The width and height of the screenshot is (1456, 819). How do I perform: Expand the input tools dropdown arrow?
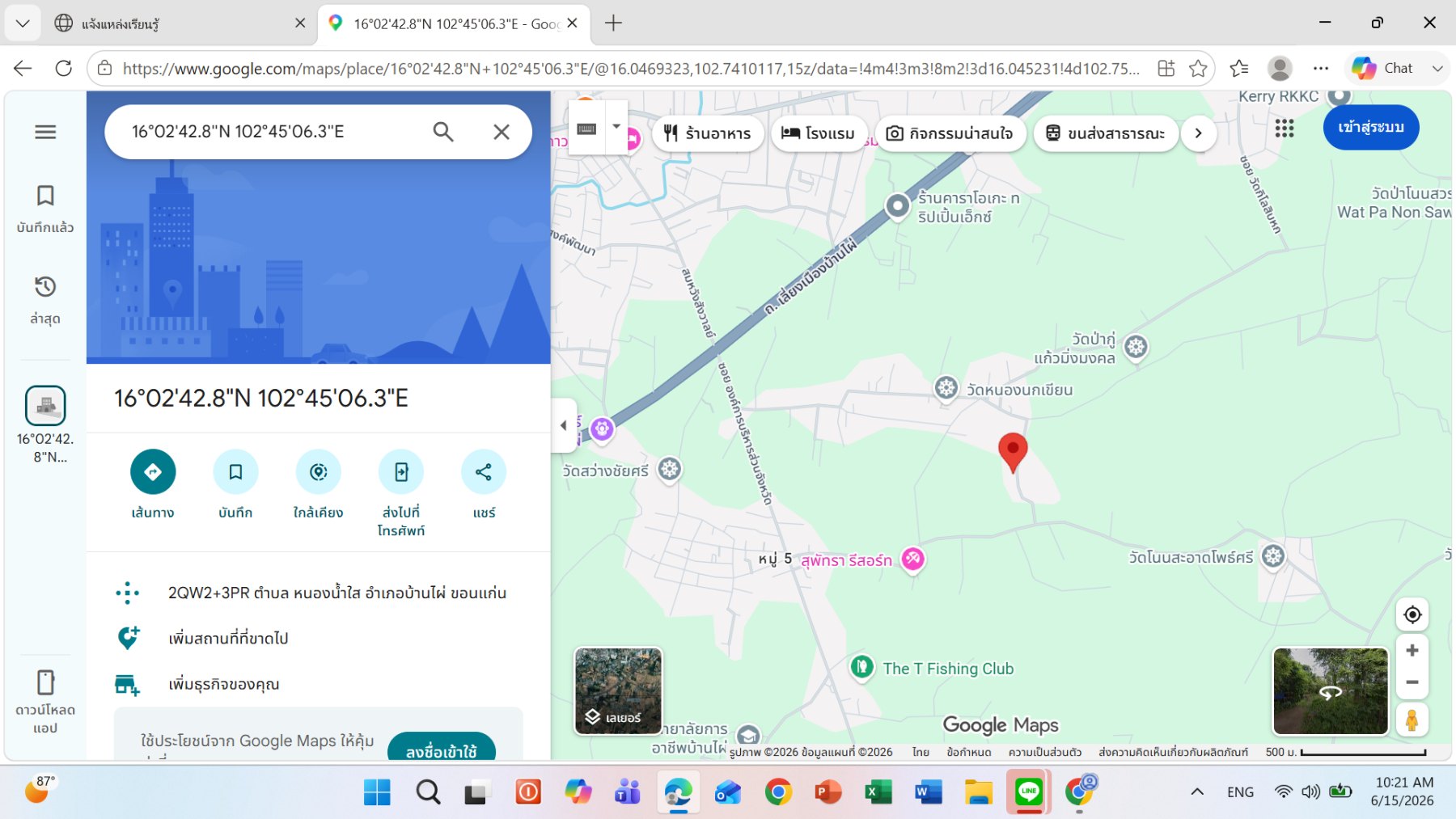coord(616,127)
